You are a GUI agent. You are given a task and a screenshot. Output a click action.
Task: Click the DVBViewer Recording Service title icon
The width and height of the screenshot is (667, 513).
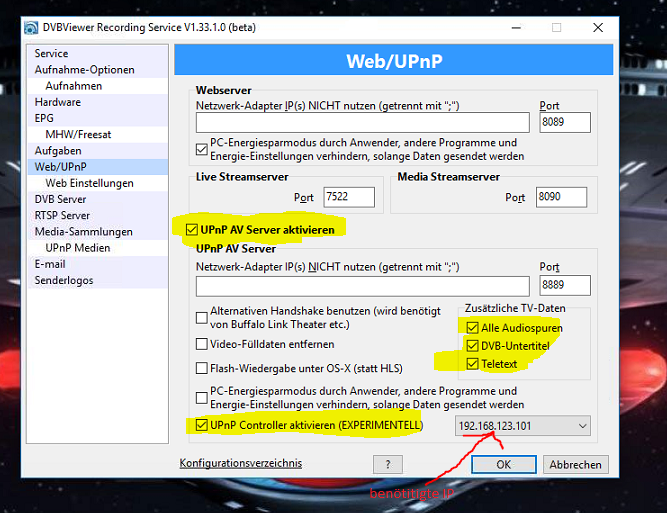tap(31, 28)
